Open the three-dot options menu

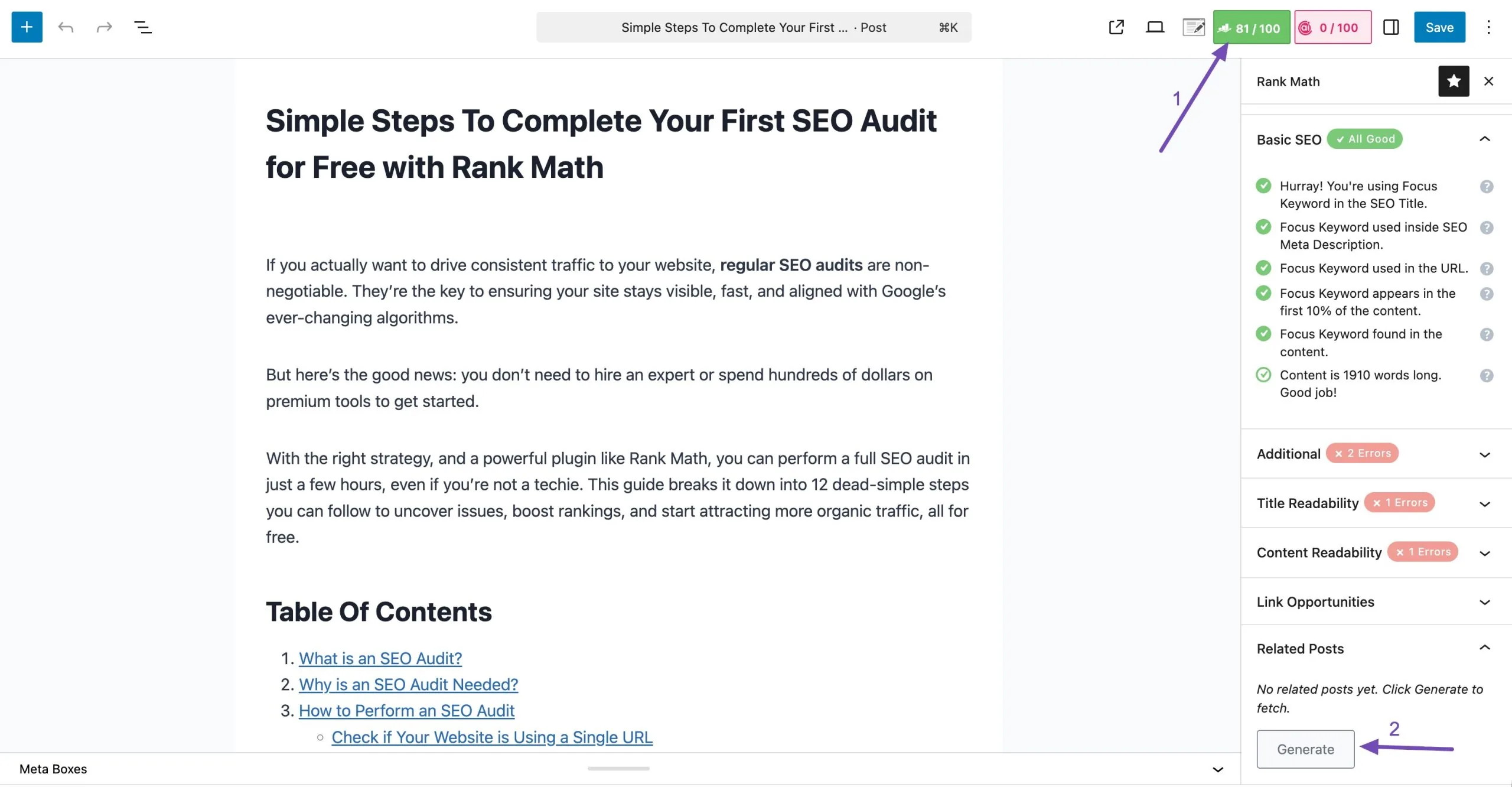click(x=1488, y=27)
